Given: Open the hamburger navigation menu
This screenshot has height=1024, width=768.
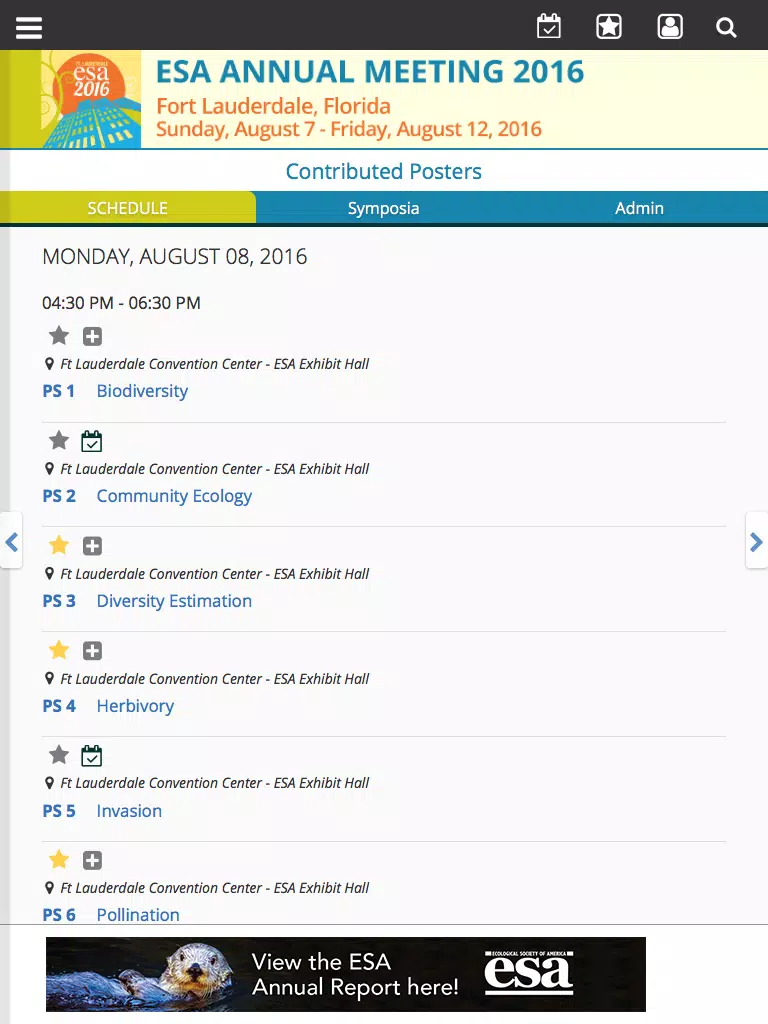Looking at the screenshot, I should point(29,27).
